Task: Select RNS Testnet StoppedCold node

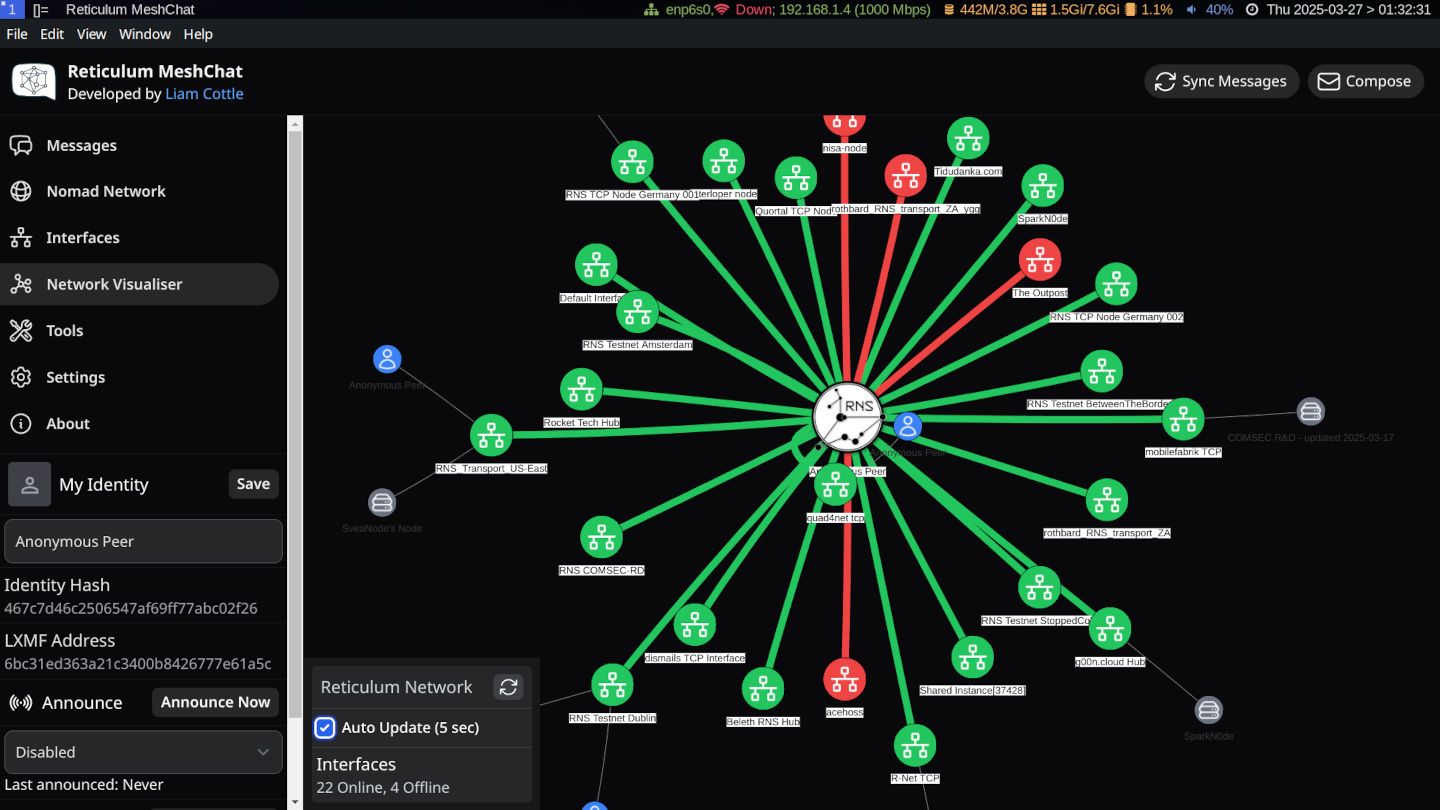Action: click(x=1039, y=588)
